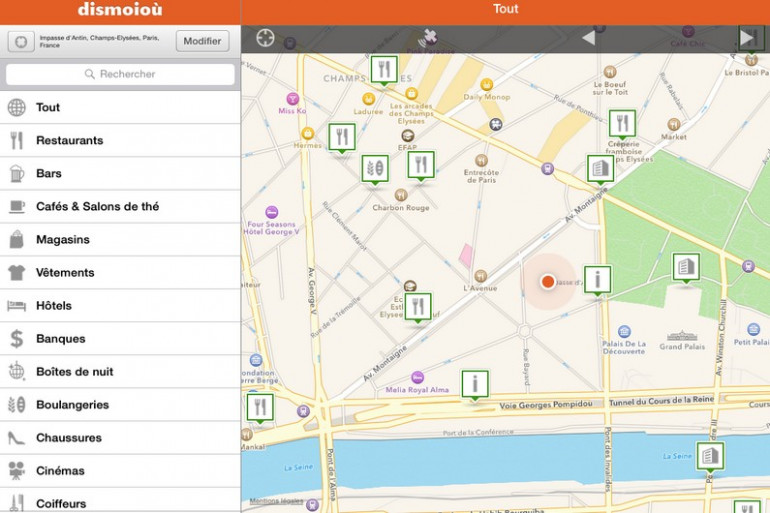Focus the Rechercher search field
Image resolution: width=770 pixels, height=513 pixels.
[x=120, y=74]
